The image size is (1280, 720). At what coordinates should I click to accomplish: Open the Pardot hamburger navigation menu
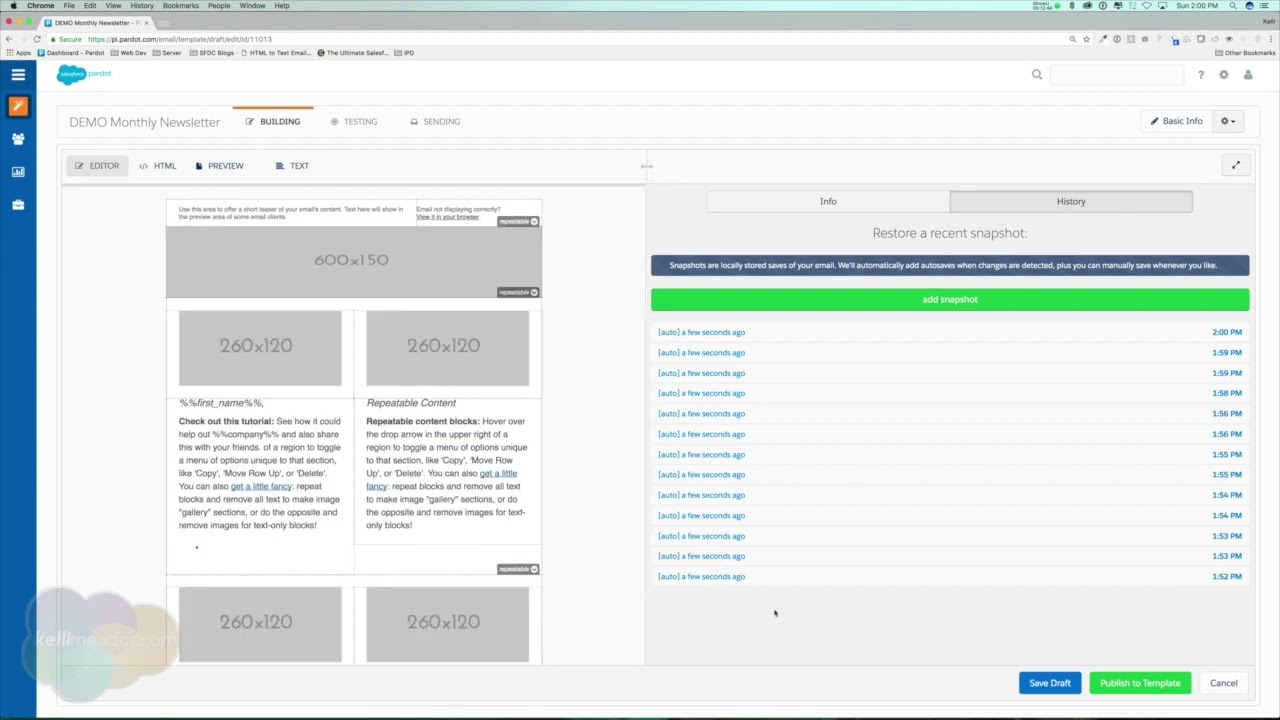pos(18,74)
